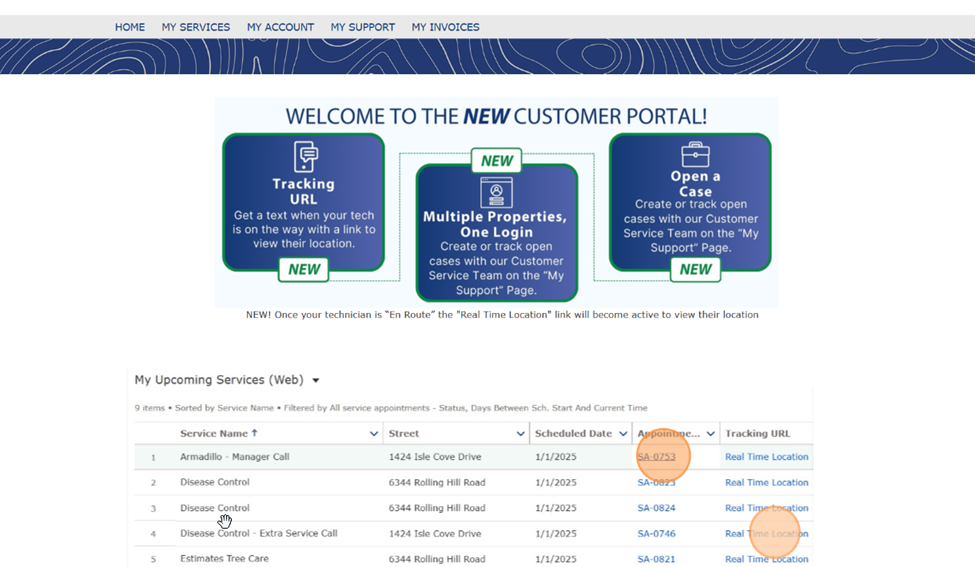This screenshot has width=975, height=567.
Task: Expand the Street column menu chevron
Action: click(x=520, y=434)
